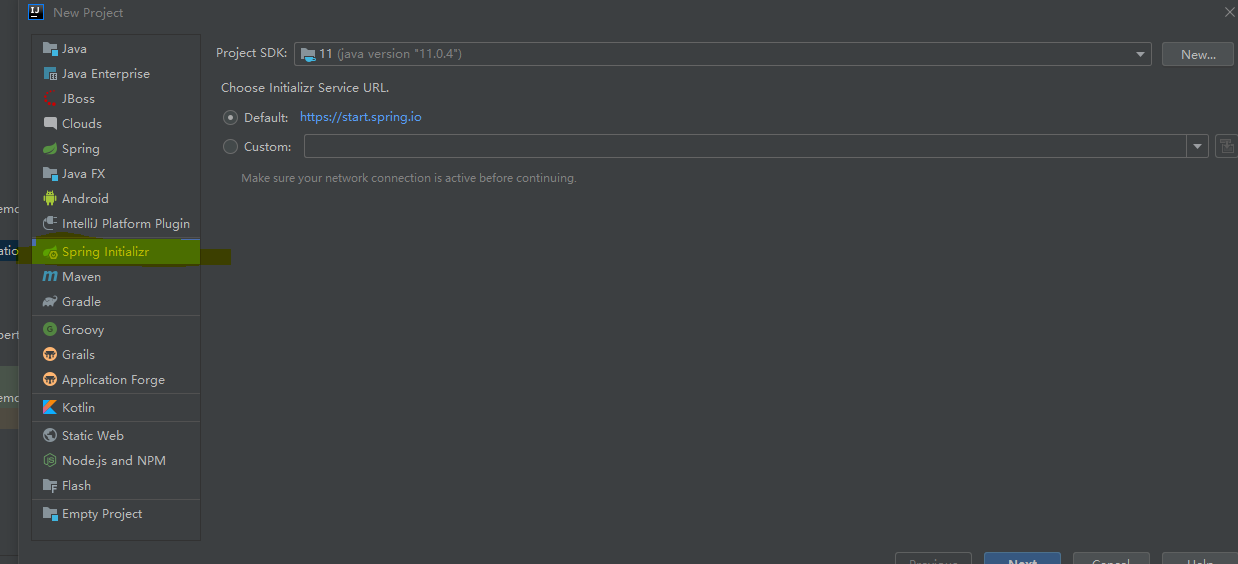Click the Android robot icon

tap(50, 199)
